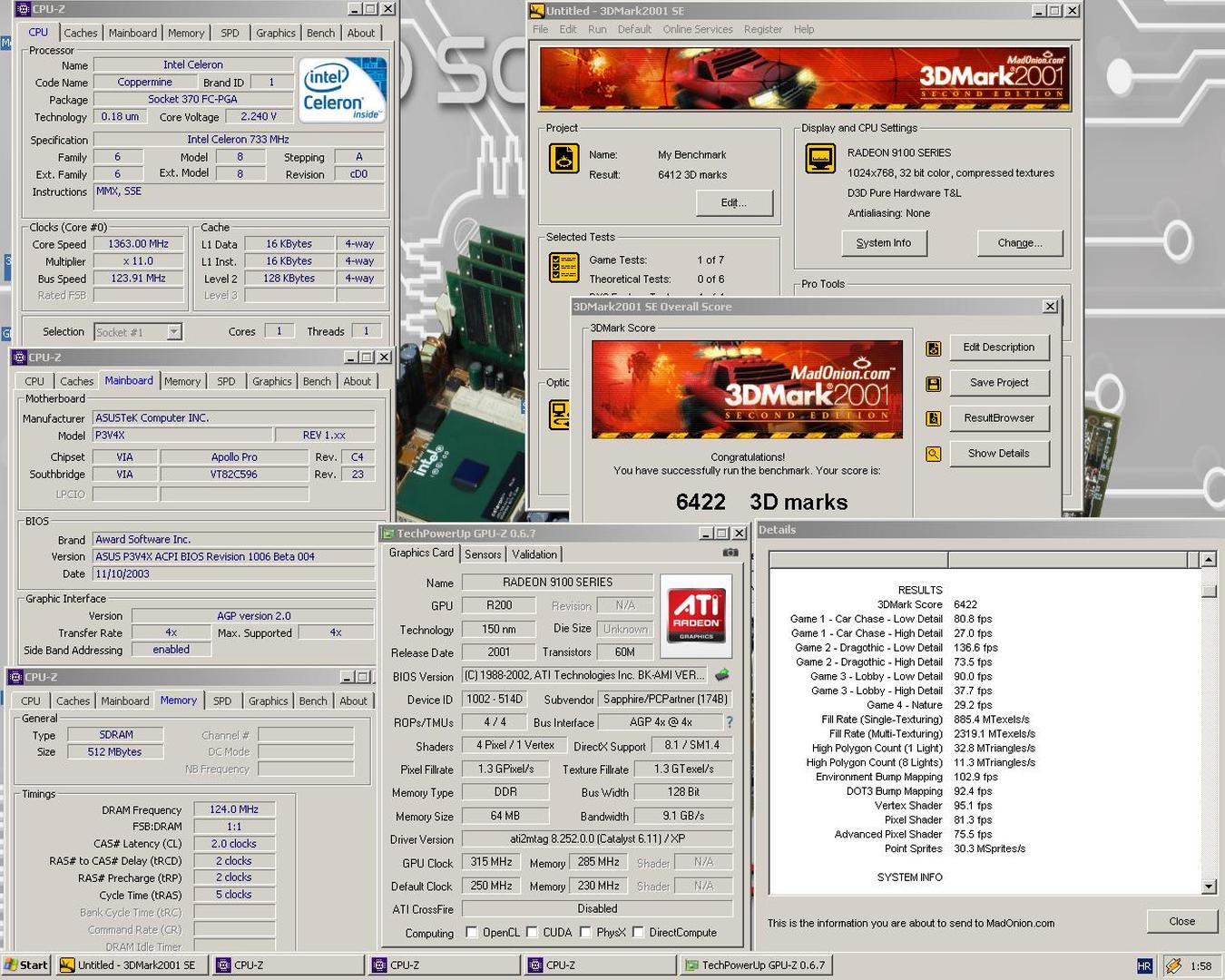Image resolution: width=1225 pixels, height=980 pixels.
Task: Click the Driver Version field in GPU-Z
Action: click(597, 838)
